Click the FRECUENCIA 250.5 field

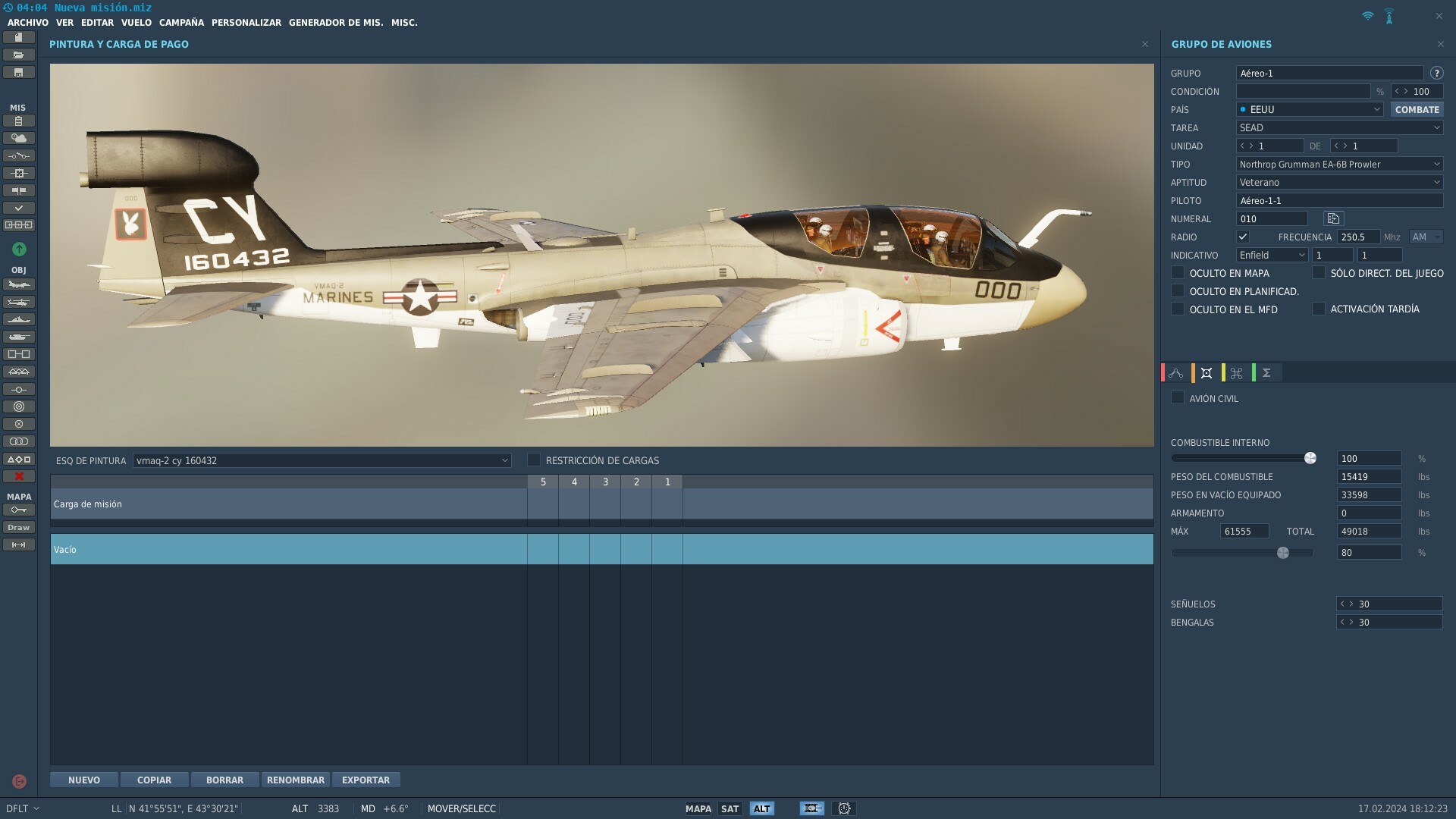point(1358,237)
